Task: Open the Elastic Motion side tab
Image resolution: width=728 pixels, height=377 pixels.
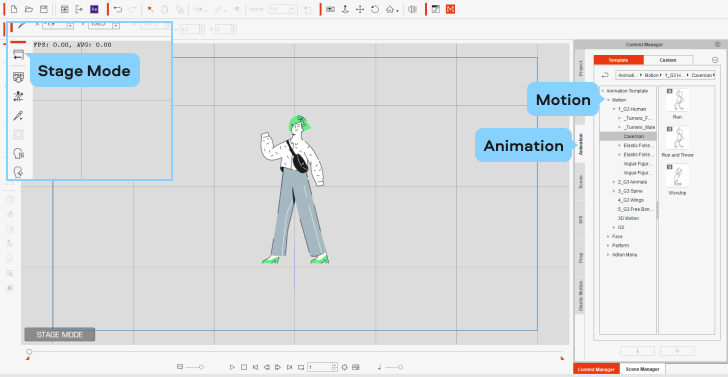Action: tap(580, 296)
